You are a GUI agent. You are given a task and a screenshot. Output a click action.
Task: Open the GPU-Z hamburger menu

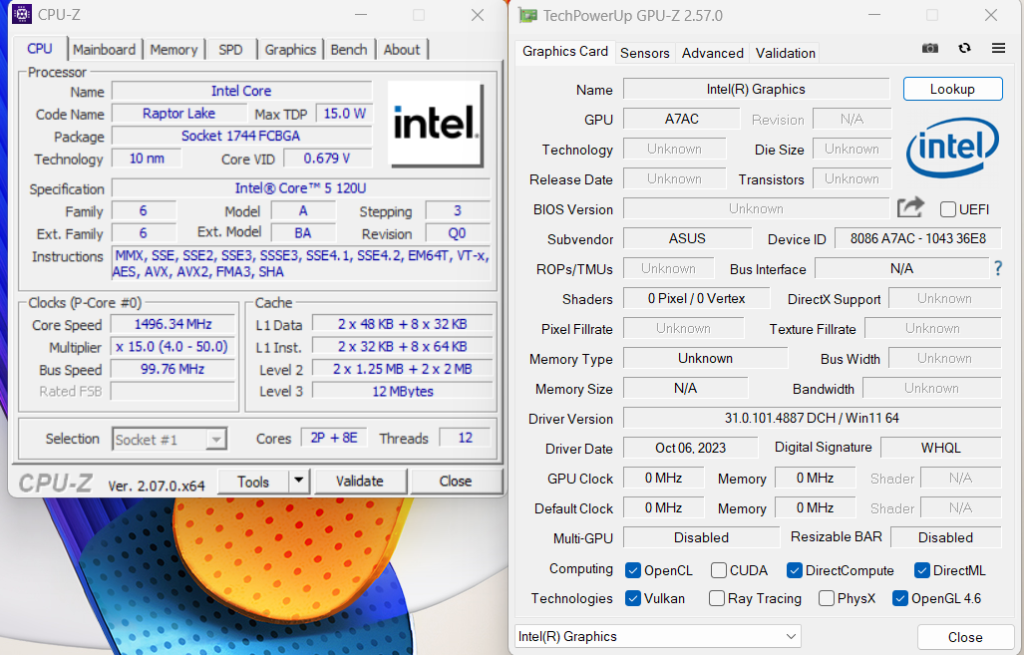click(x=998, y=48)
